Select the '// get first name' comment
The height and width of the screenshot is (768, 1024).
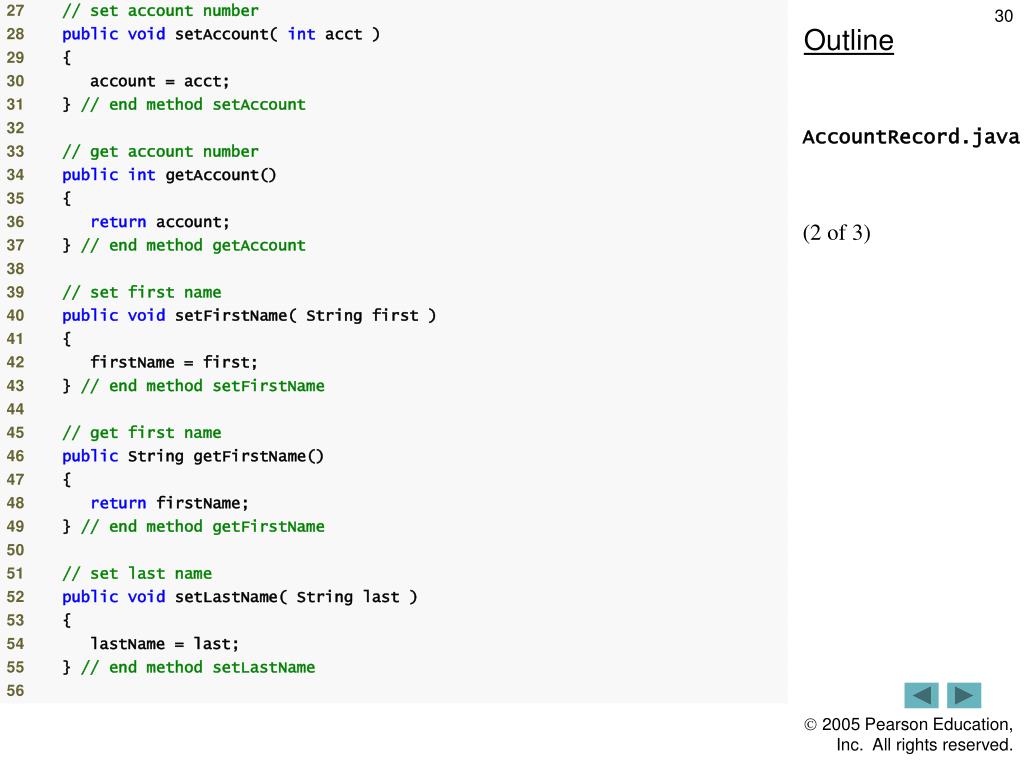(142, 433)
